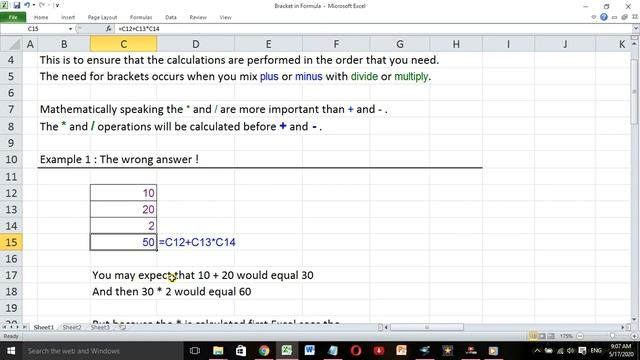Click the Excel Help question mark icon
640x360 pixels.
tap(604, 17)
